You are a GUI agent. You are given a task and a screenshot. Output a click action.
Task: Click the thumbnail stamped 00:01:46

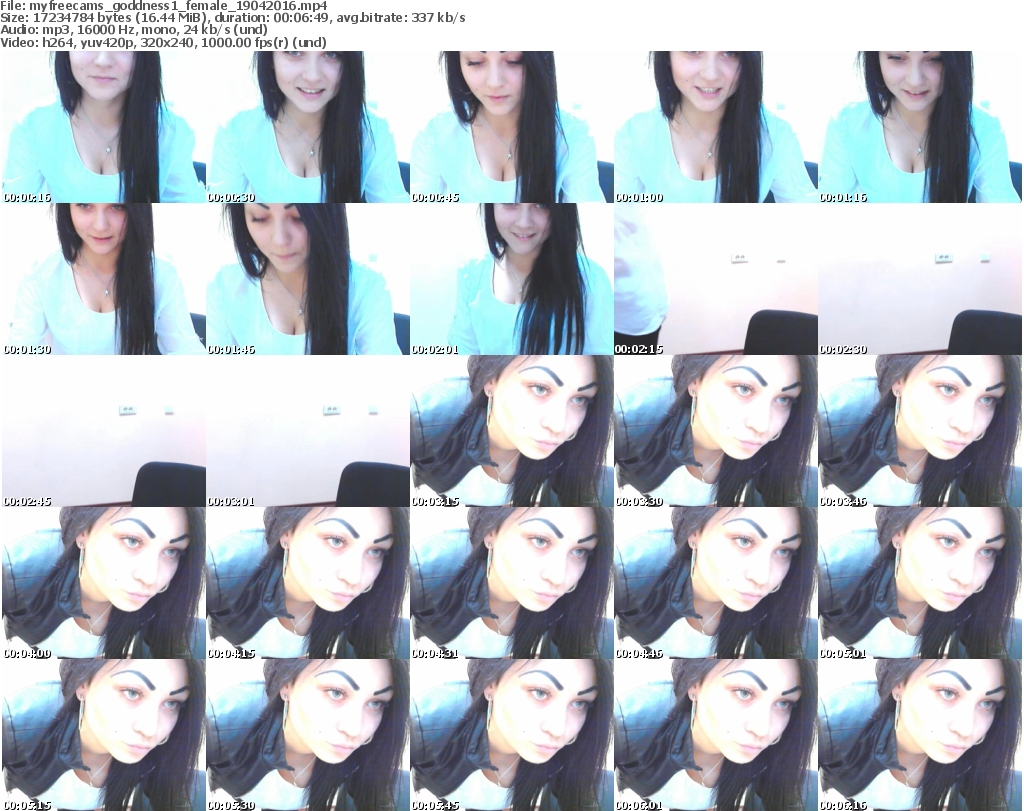(x=308, y=279)
